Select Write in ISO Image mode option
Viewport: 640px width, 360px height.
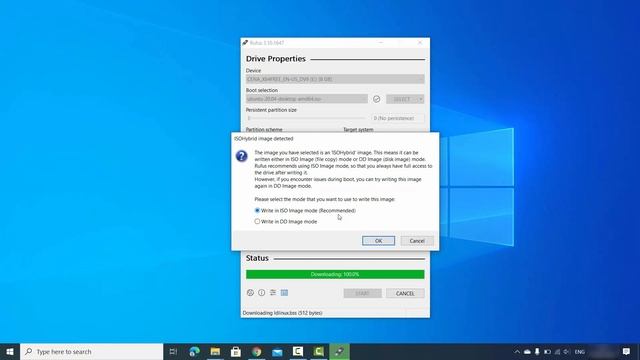coord(305,211)
